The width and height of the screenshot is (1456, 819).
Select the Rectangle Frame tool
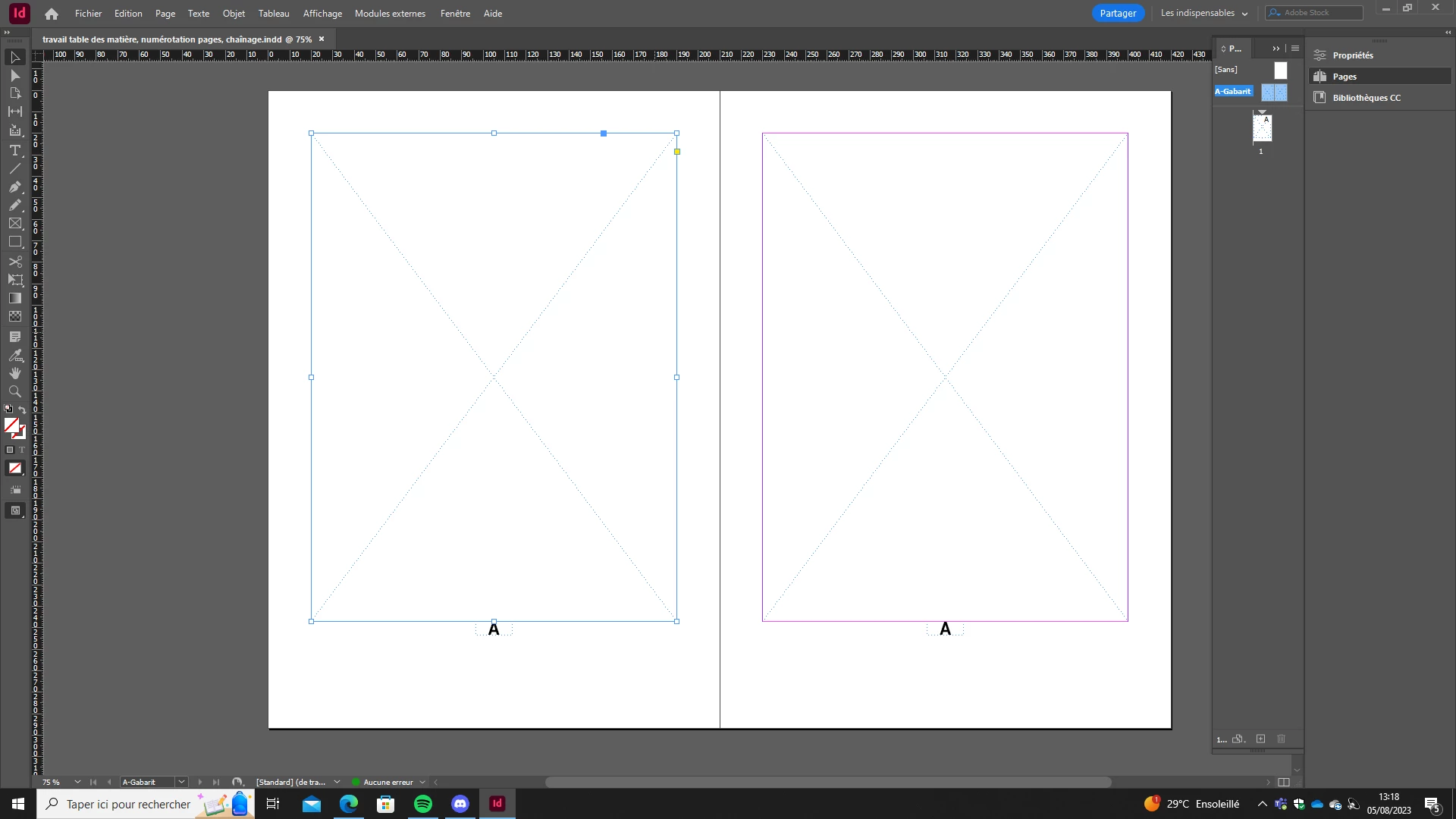click(x=15, y=224)
